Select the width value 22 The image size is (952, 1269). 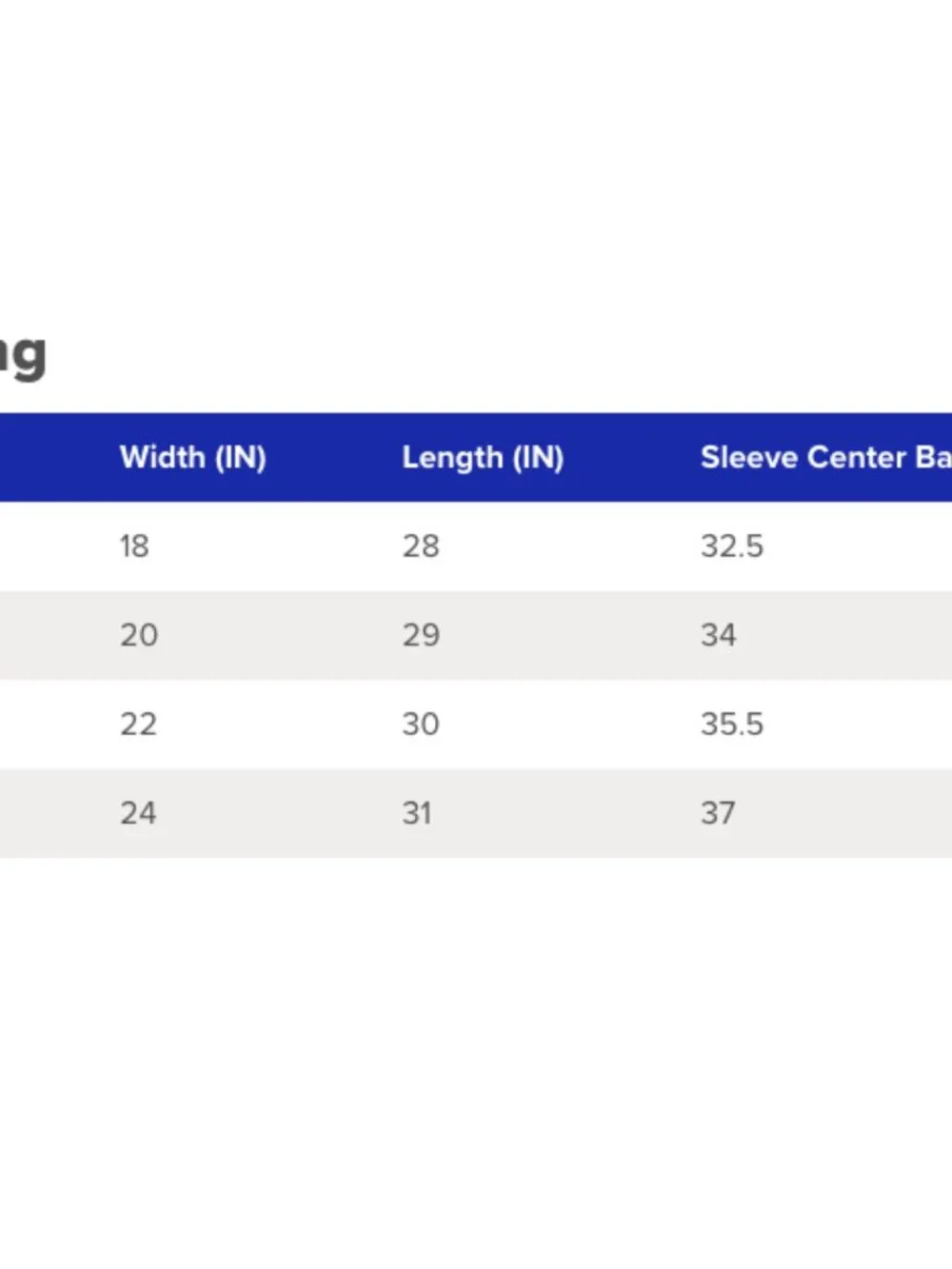coord(138,724)
